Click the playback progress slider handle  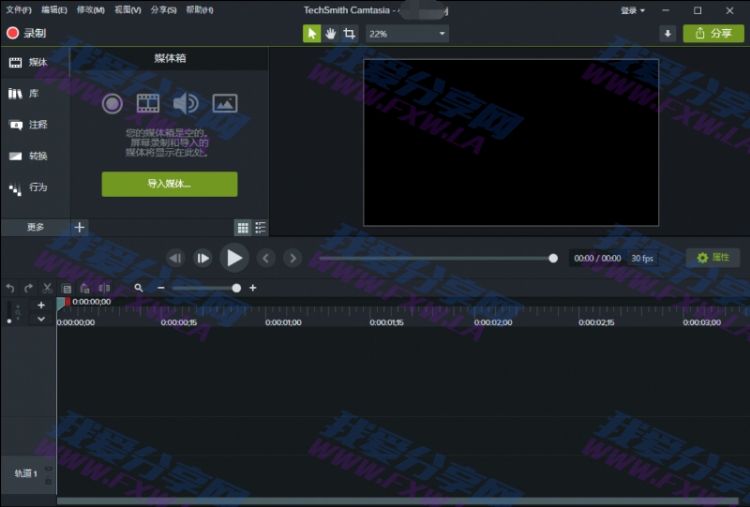pyautogui.click(x=553, y=258)
